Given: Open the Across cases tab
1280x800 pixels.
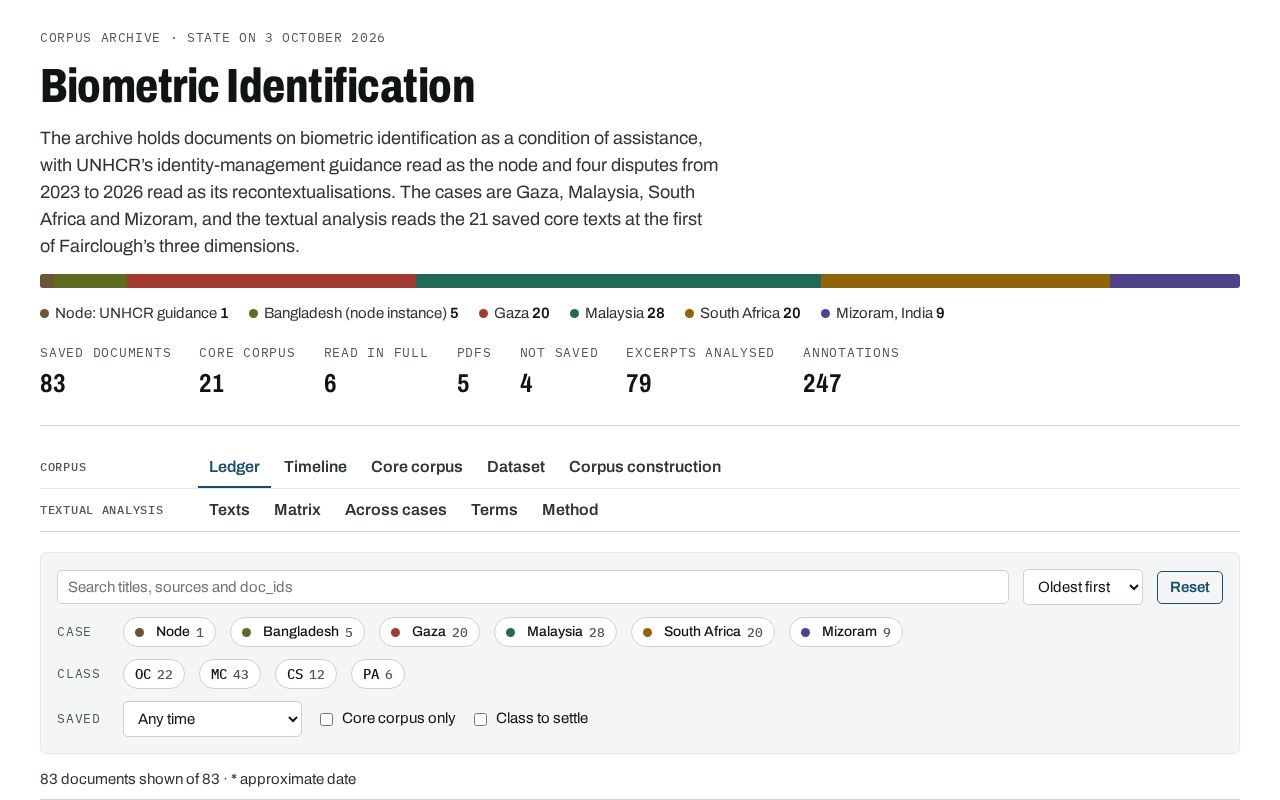Looking at the screenshot, I should 396,510.
